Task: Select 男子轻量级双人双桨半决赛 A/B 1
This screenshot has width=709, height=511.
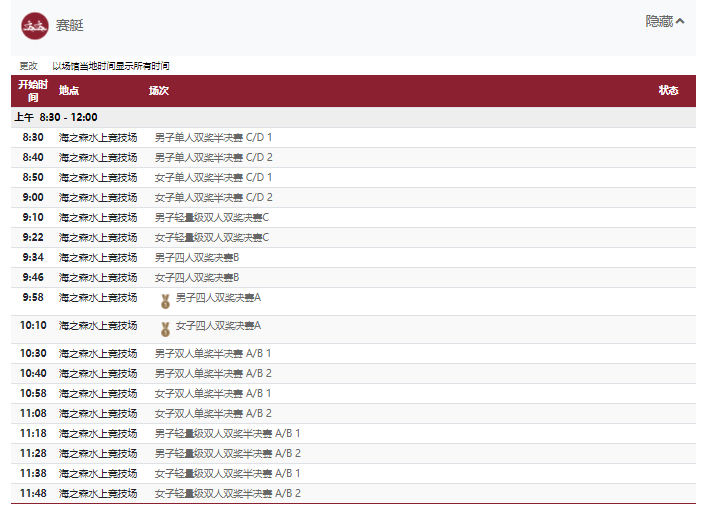Action: pos(227,433)
